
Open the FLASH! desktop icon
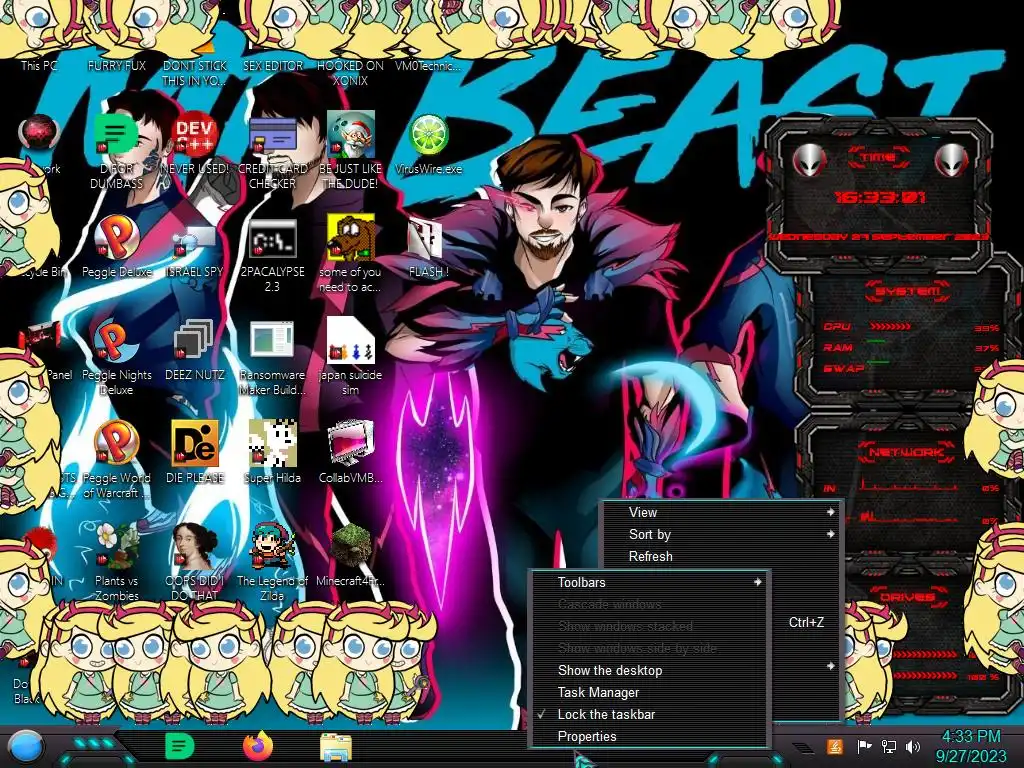point(428,238)
